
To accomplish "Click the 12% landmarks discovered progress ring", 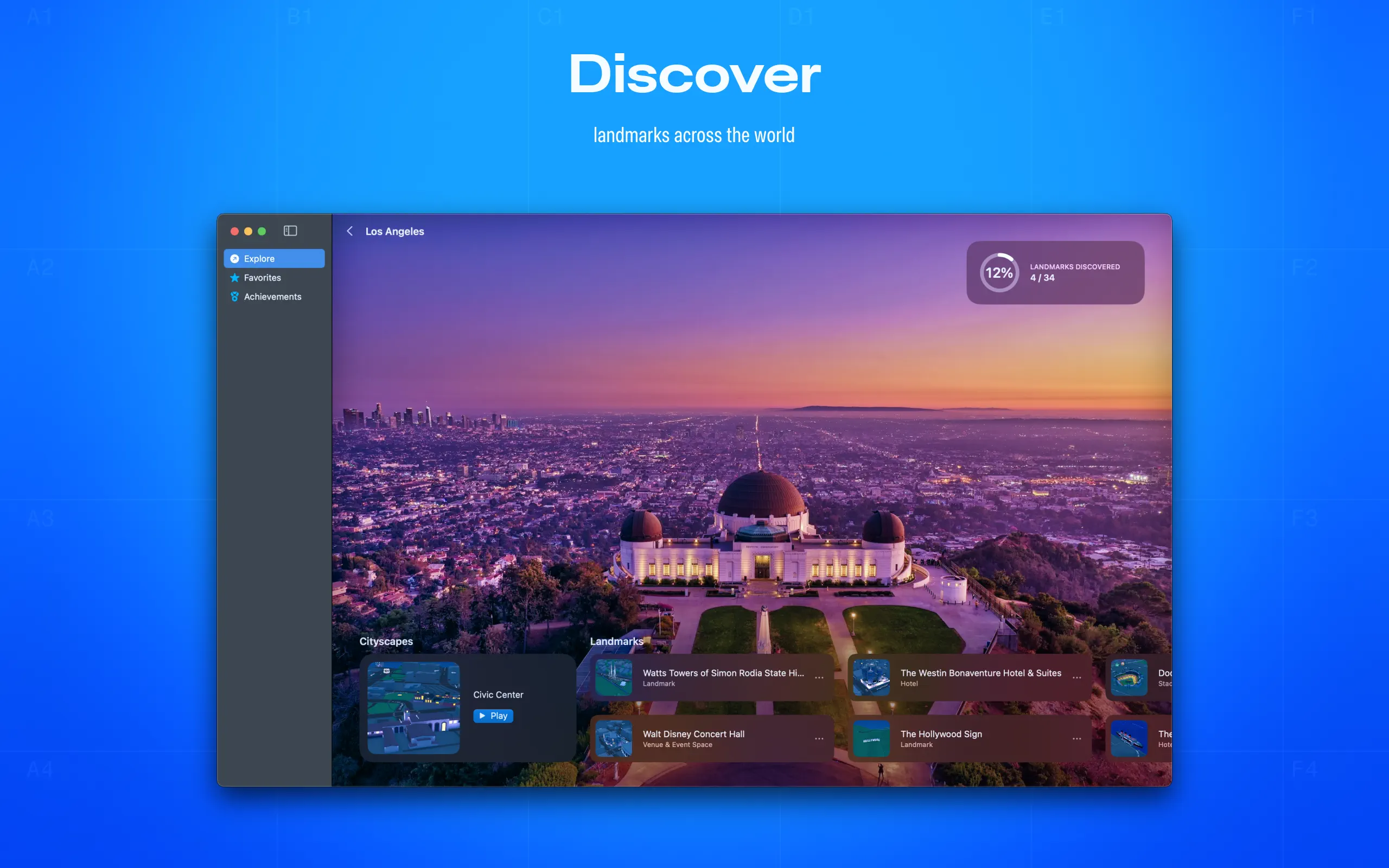I will 999,273.
